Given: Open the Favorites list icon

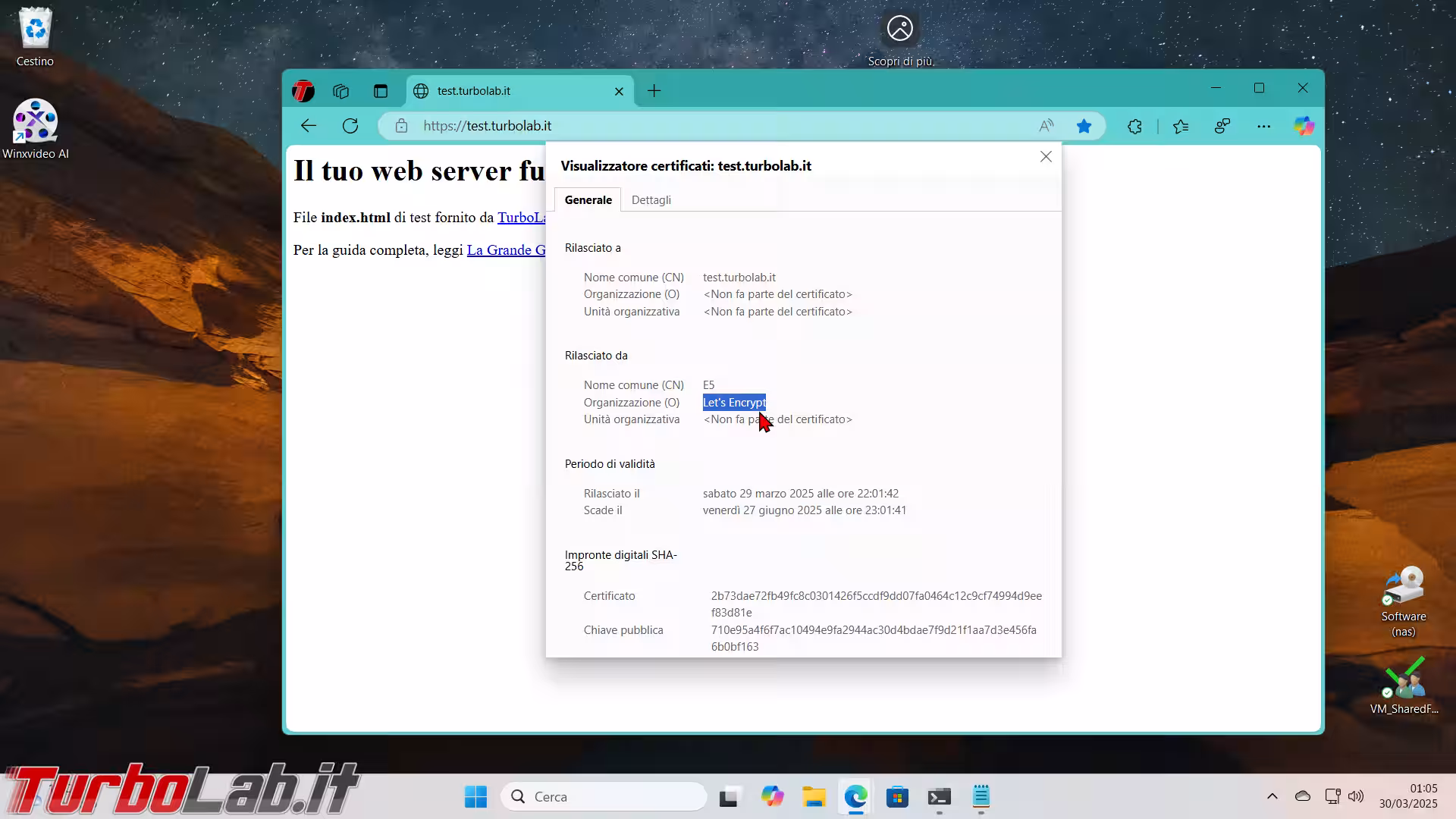Looking at the screenshot, I should (x=1181, y=127).
